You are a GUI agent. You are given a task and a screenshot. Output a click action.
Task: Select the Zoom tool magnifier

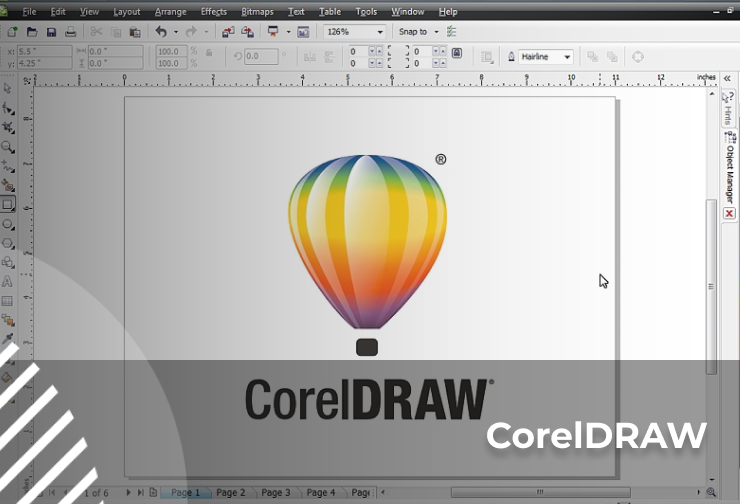(8, 147)
